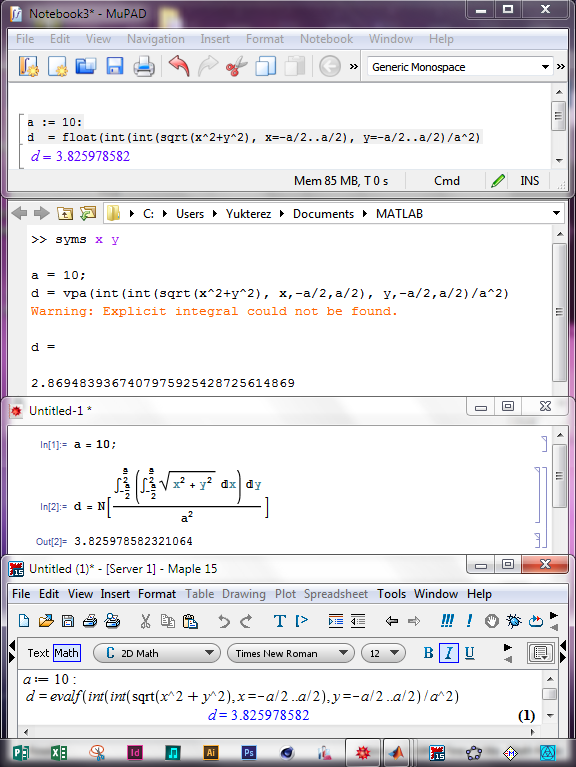Open the View menu in MuPAD
Screen dimensions: 576x767
tap(98, 39)
